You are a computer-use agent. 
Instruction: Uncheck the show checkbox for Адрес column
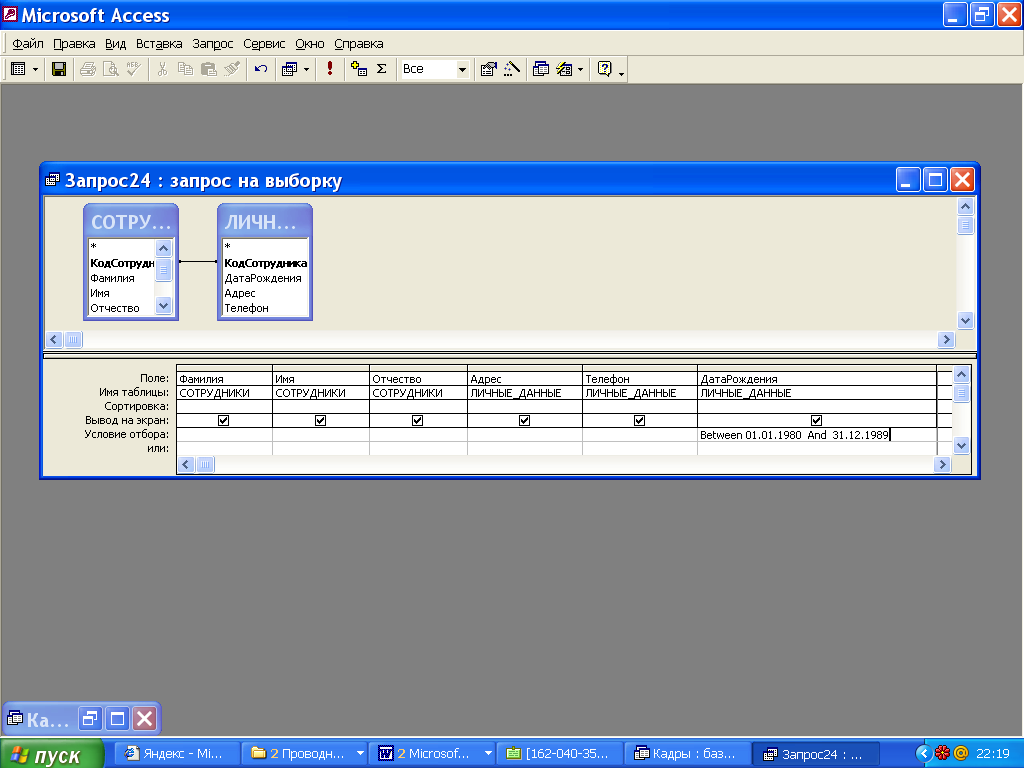pyautogui.click(x=524, y=421)
